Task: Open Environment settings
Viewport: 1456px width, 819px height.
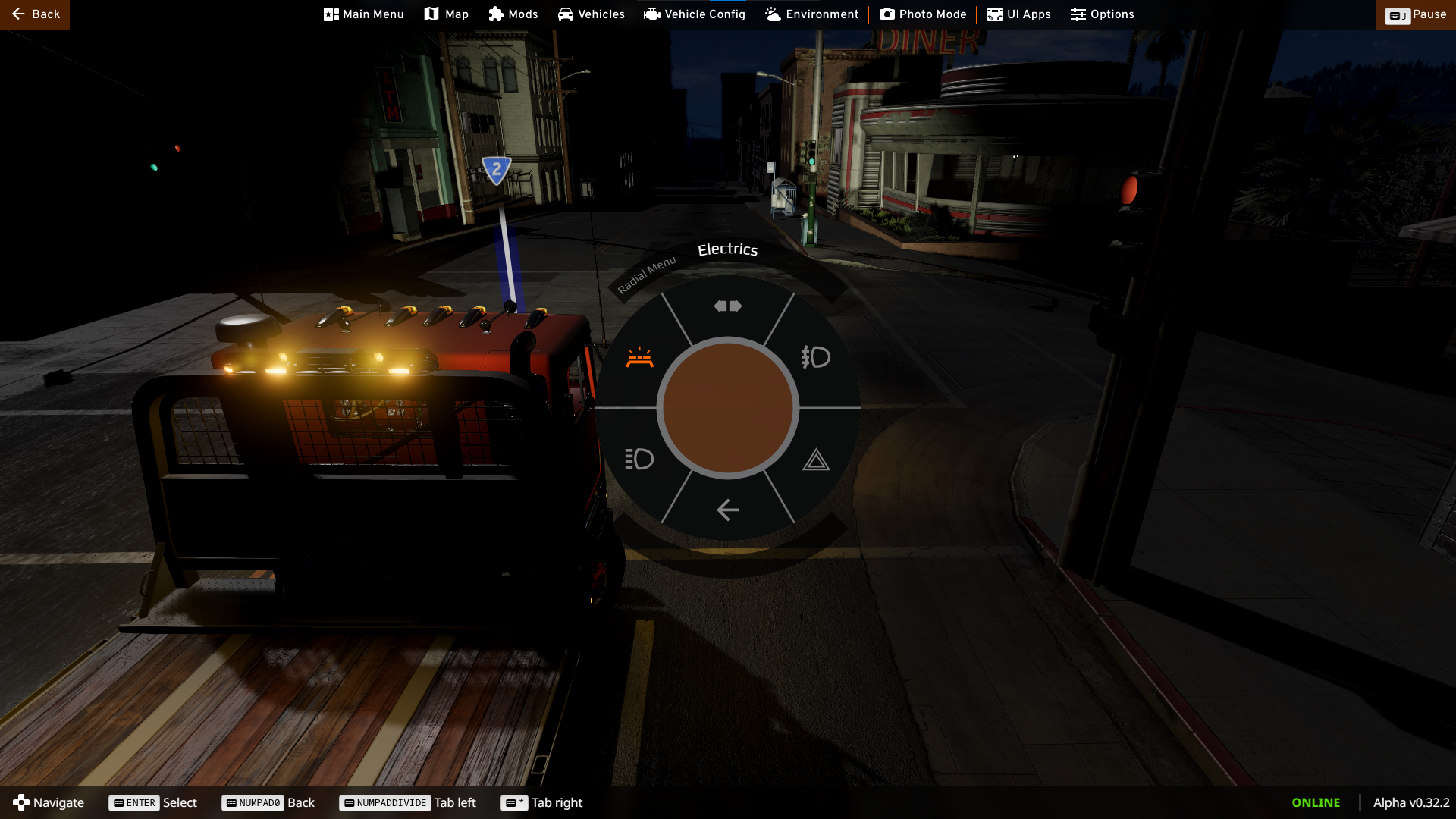Action: (x=812, y=14)
